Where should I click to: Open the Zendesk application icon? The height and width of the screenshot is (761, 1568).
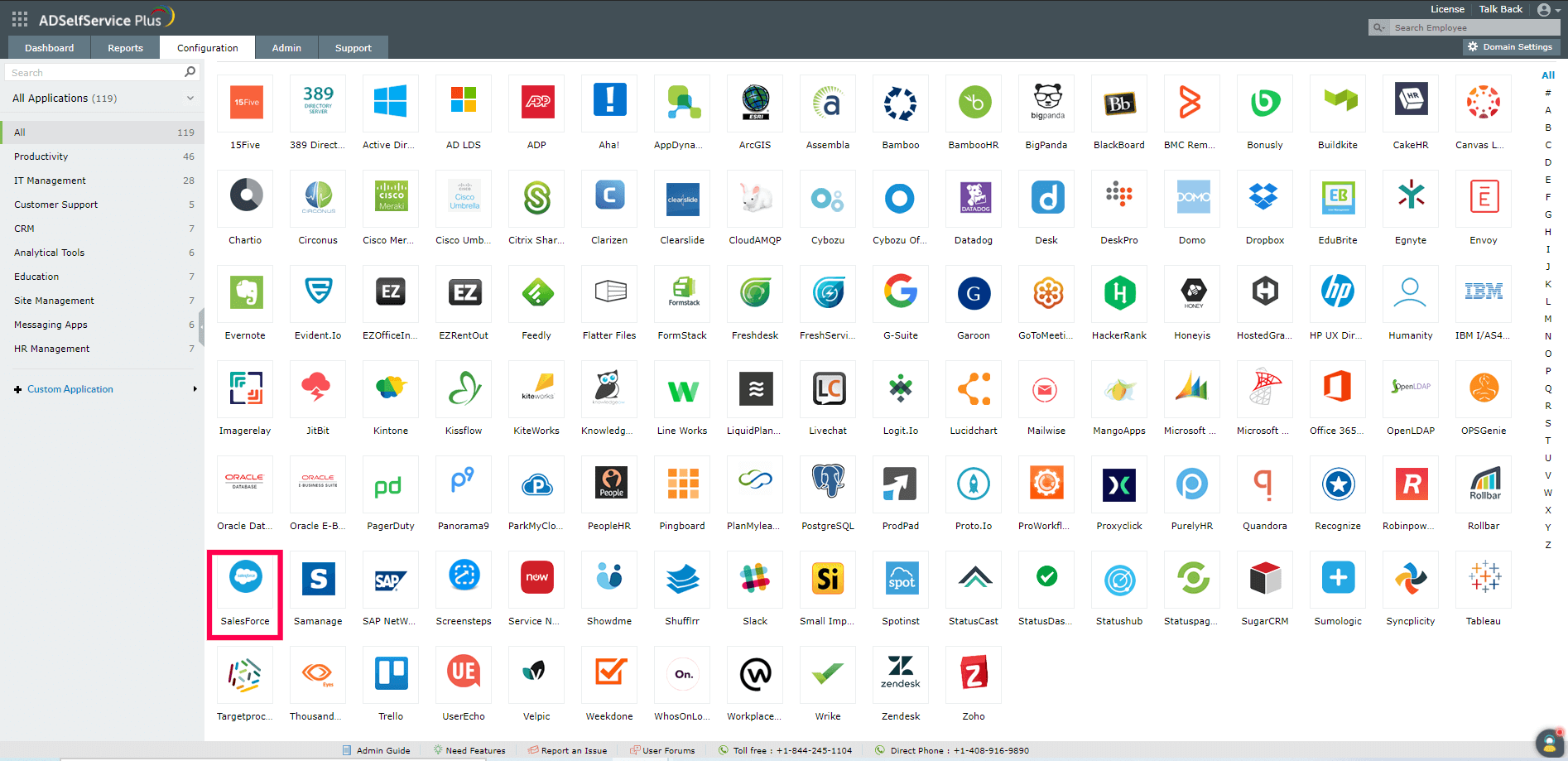coord(901,673)
